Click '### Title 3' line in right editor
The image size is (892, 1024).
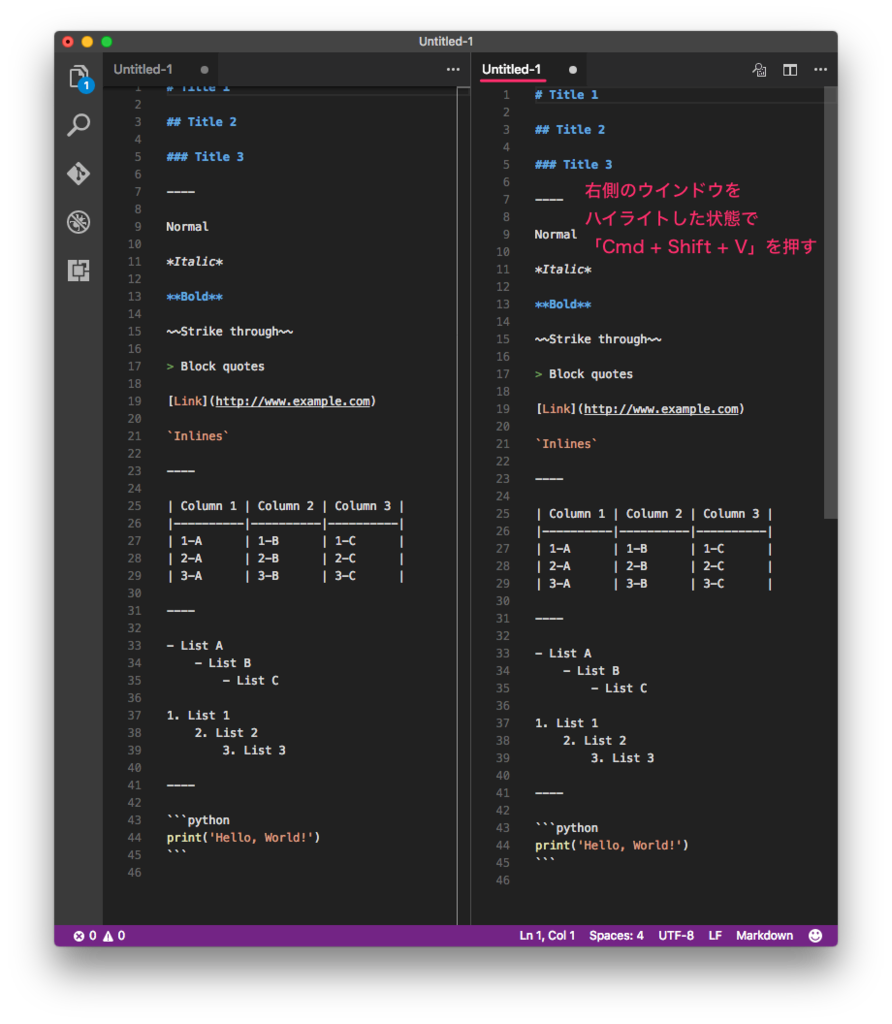[573, 165]
